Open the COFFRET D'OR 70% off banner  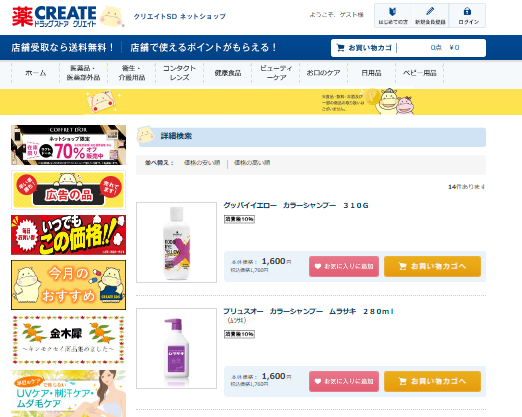tap(68, 145)
